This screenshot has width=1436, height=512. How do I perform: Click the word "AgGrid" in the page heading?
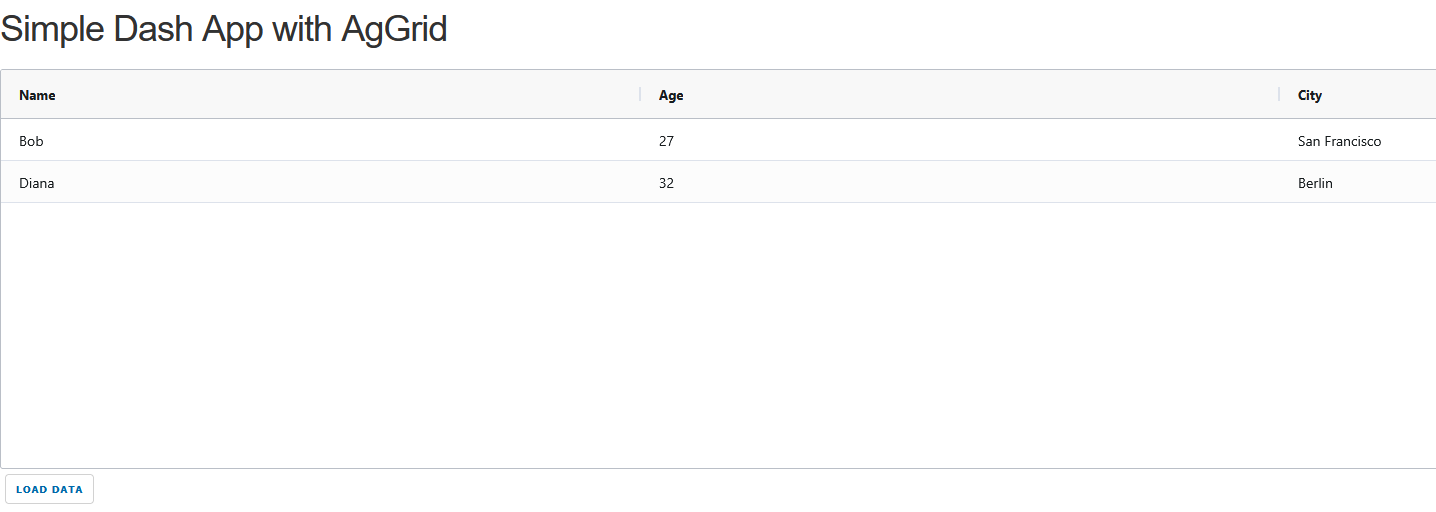click(x=394, y=29)
